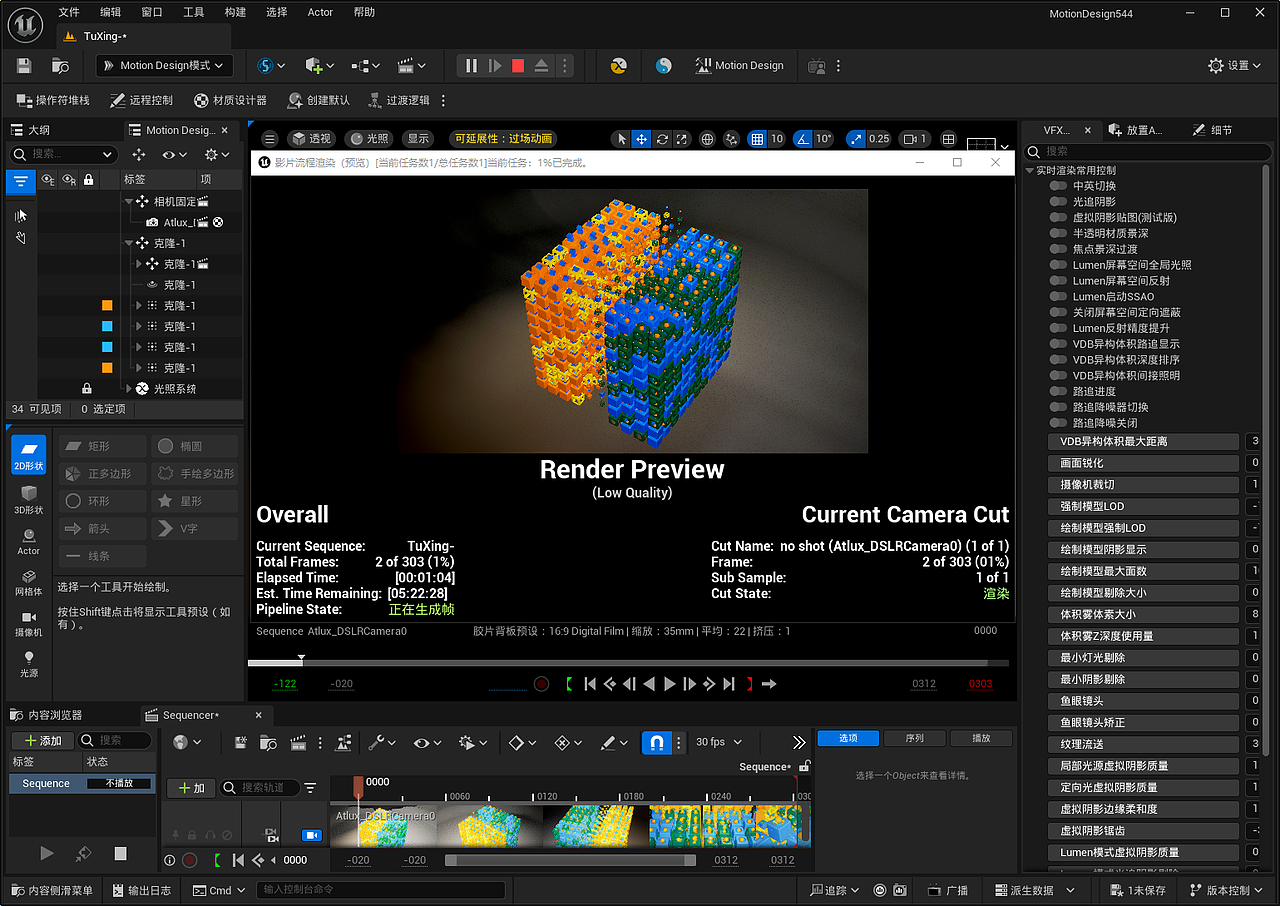Open the Cmd console type dropdown
Screen dimensions: 1280x906
point(220,890)
